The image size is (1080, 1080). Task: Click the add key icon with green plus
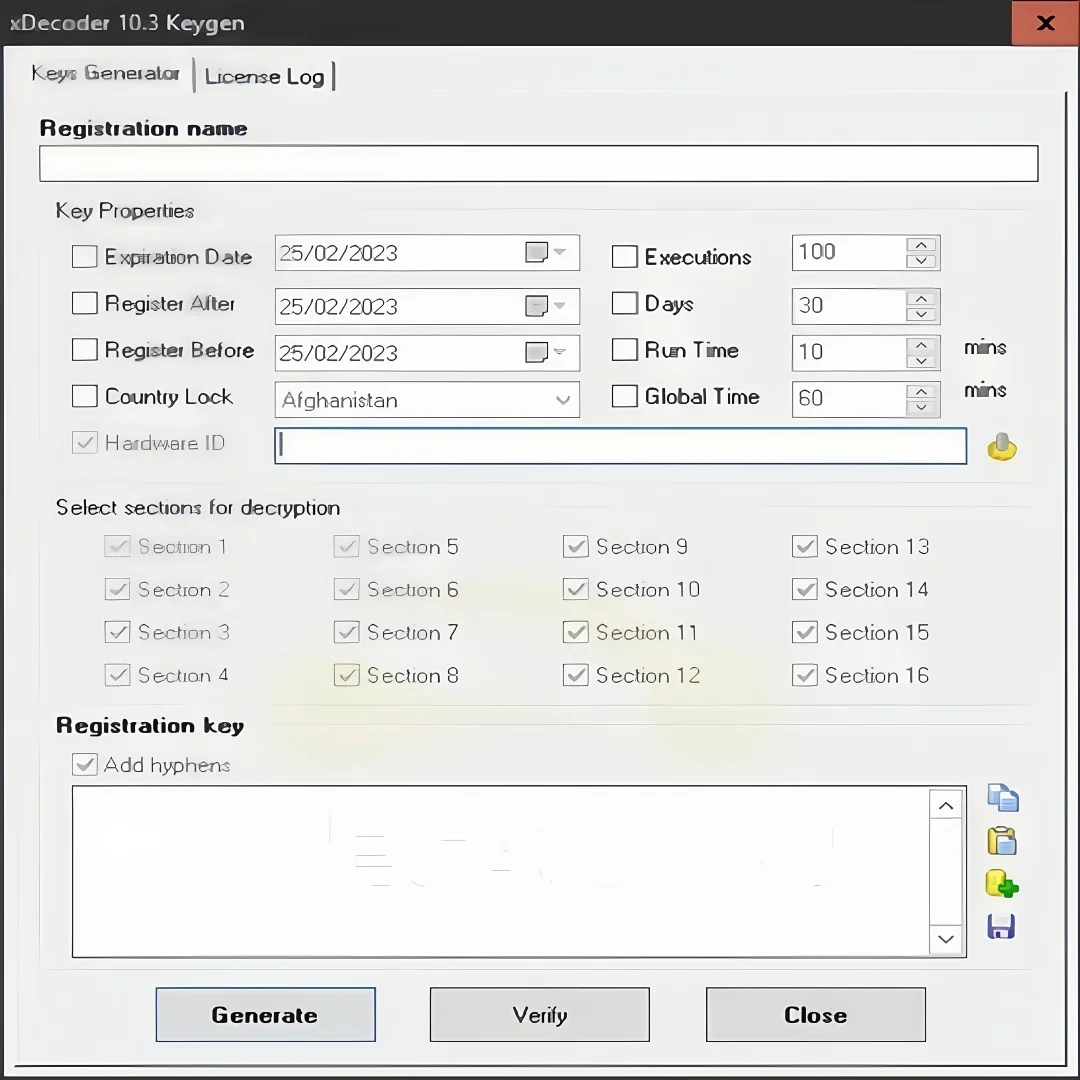[x=1002, y=884]
